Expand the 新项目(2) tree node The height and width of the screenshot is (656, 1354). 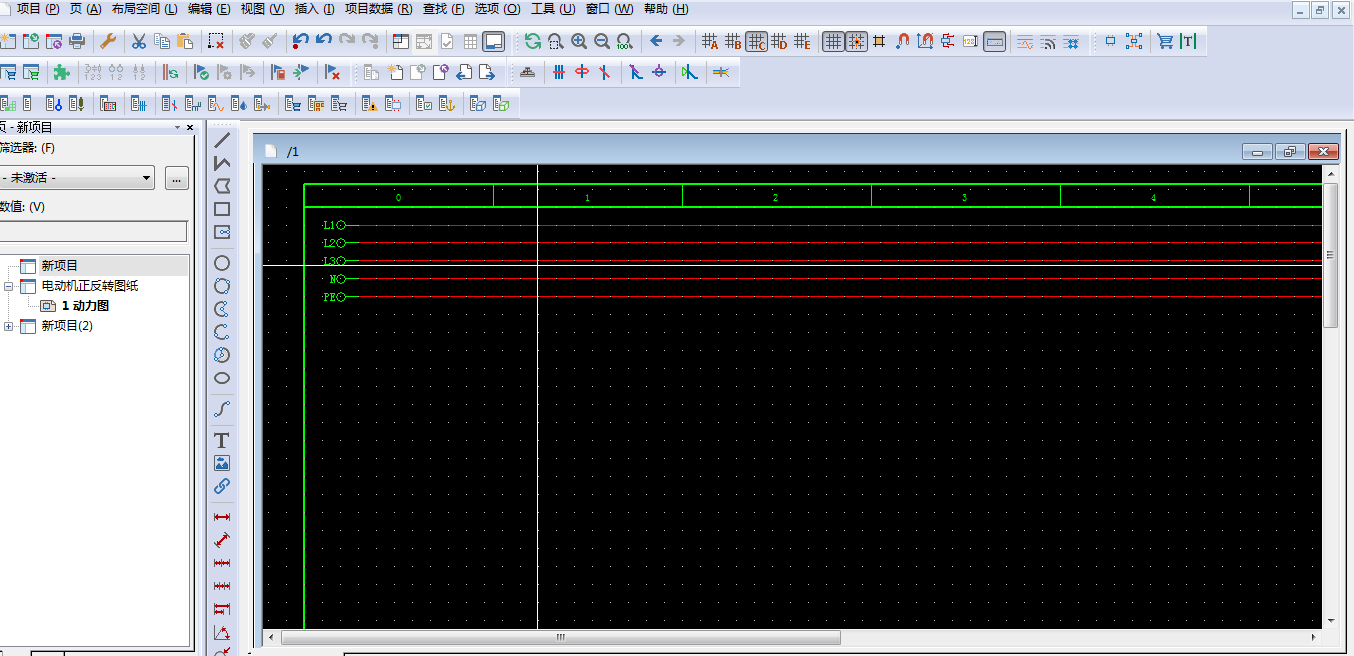click(9, 326)
